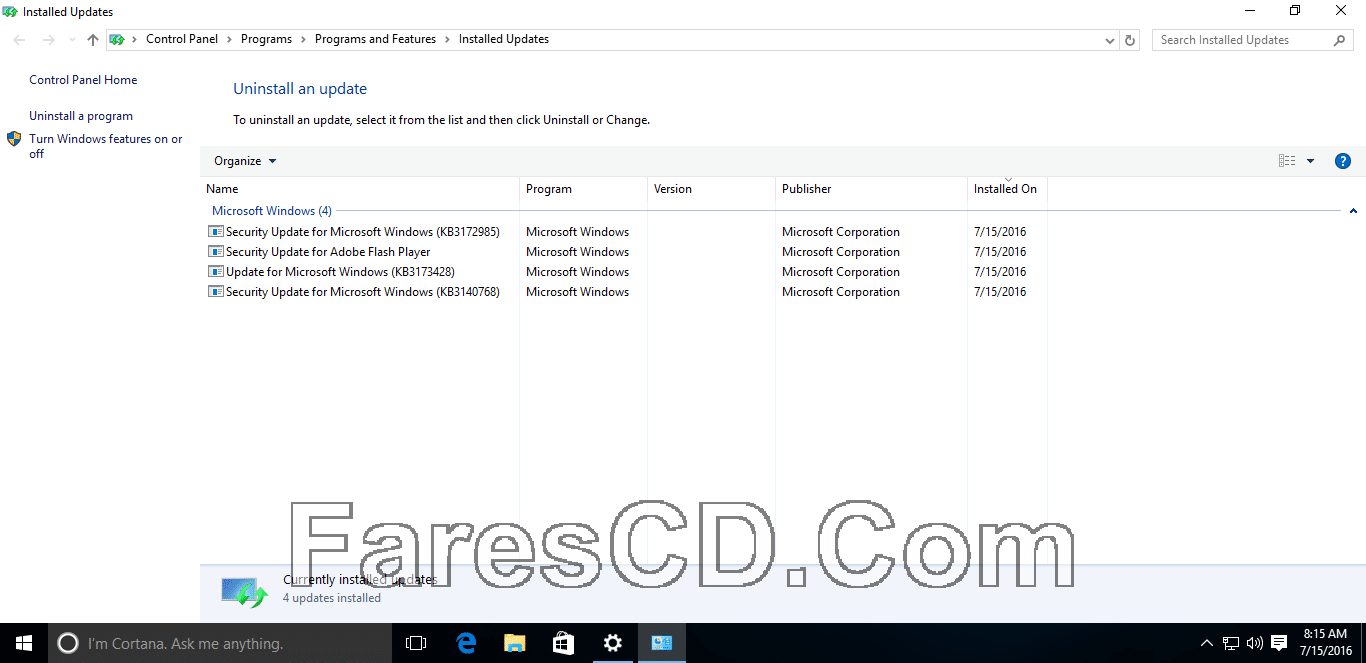Focus the Search Installed Updates box

point(1242,40)
